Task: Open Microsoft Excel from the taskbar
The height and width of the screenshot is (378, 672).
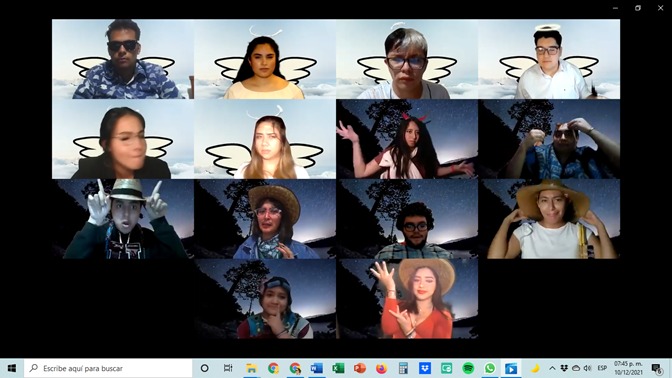Action: pyautogui.click(x=338, y=368)
